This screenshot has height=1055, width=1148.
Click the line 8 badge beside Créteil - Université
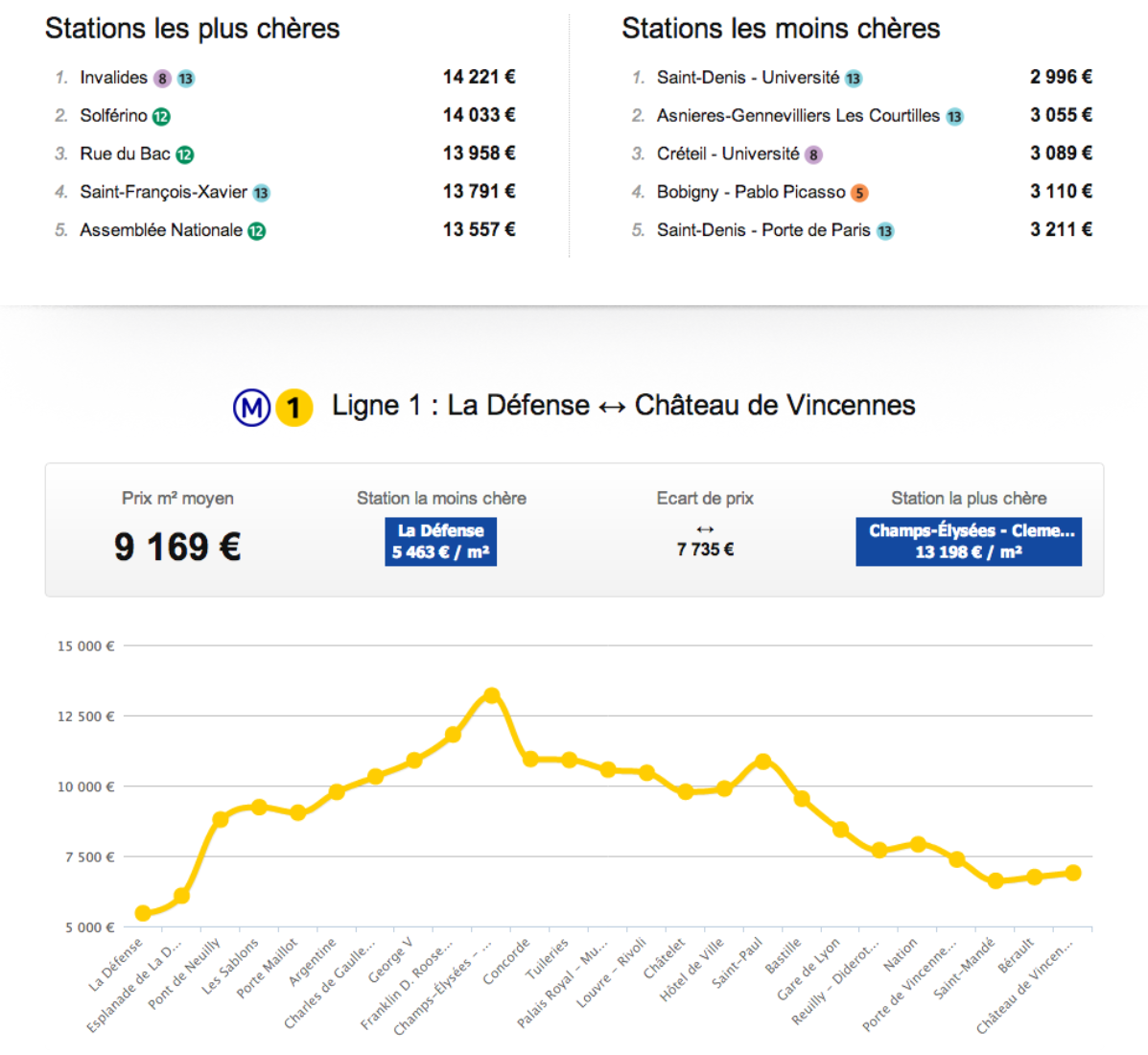click(x=813, y=155)
